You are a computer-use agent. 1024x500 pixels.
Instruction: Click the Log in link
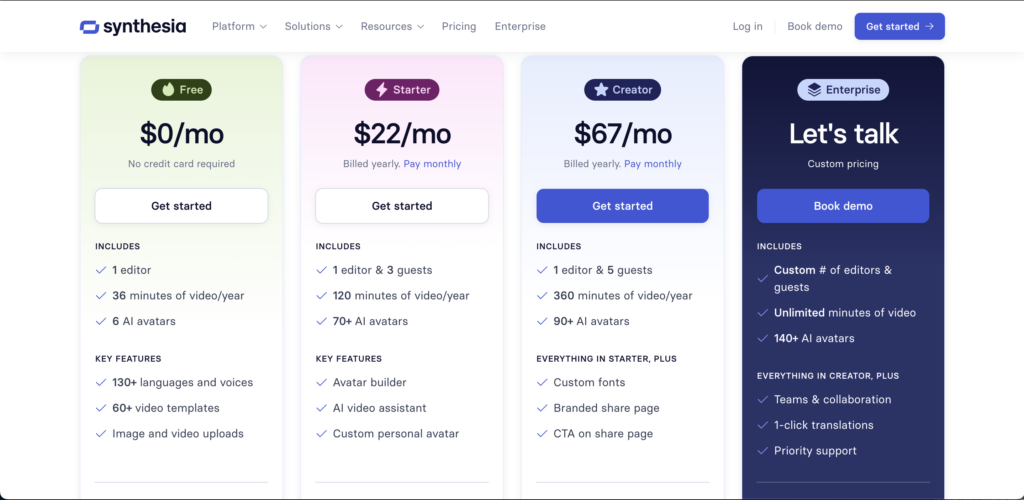747,27
